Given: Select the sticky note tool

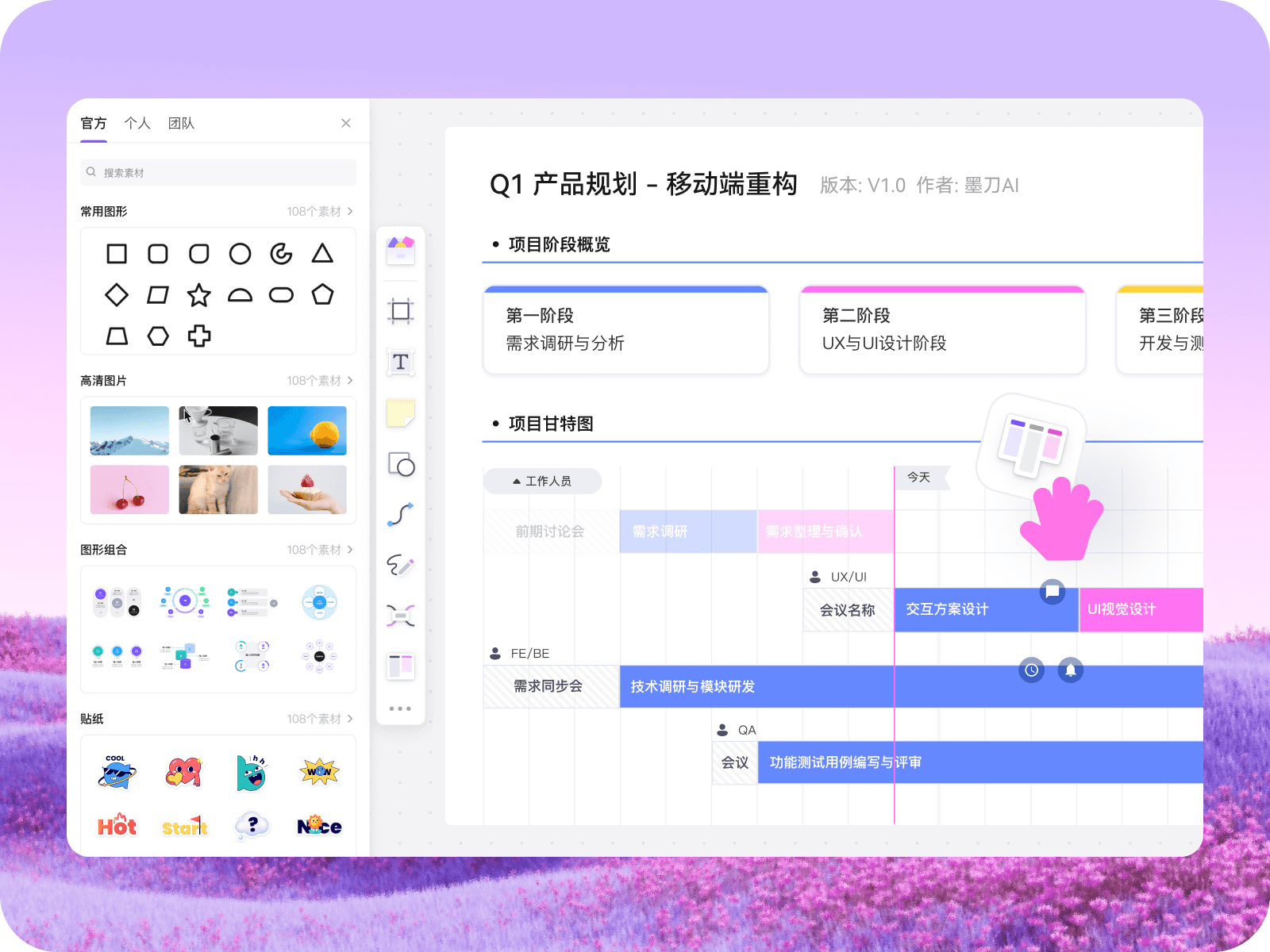Looking at the screenshot, I should click(401, 413).
